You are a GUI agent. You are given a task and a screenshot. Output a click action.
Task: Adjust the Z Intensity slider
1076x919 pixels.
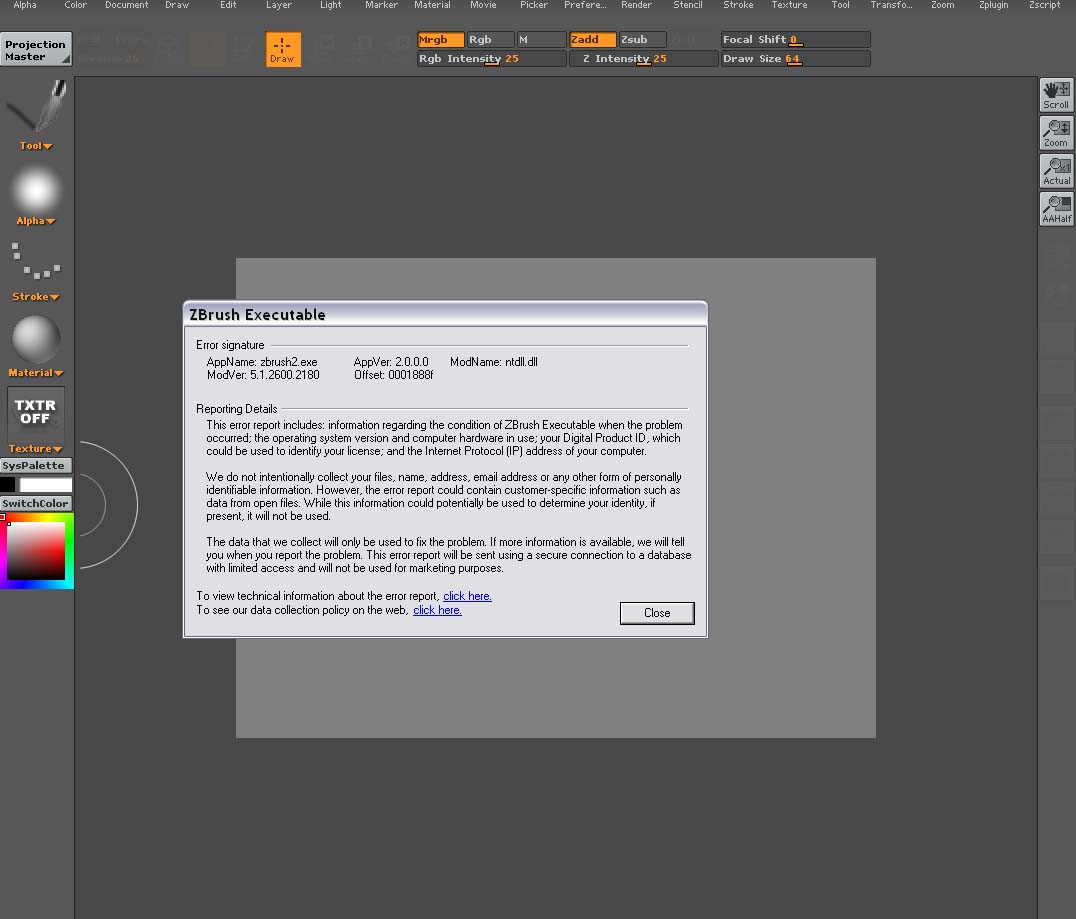[644, 59]
